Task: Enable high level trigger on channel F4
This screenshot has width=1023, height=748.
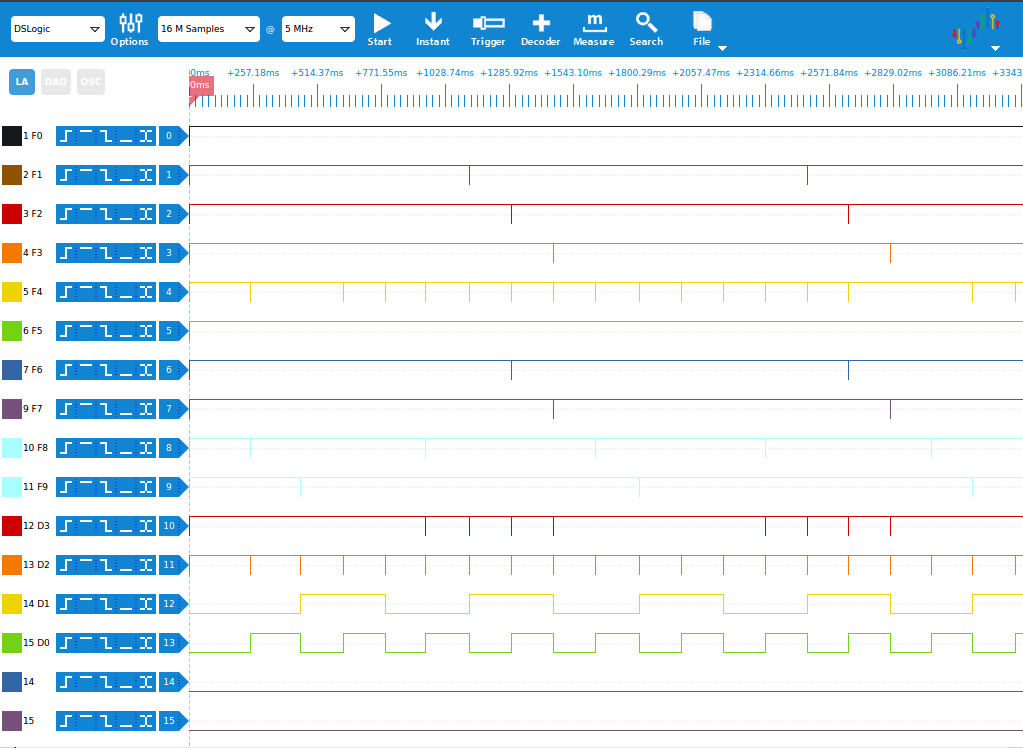Action: click(86, 292)
